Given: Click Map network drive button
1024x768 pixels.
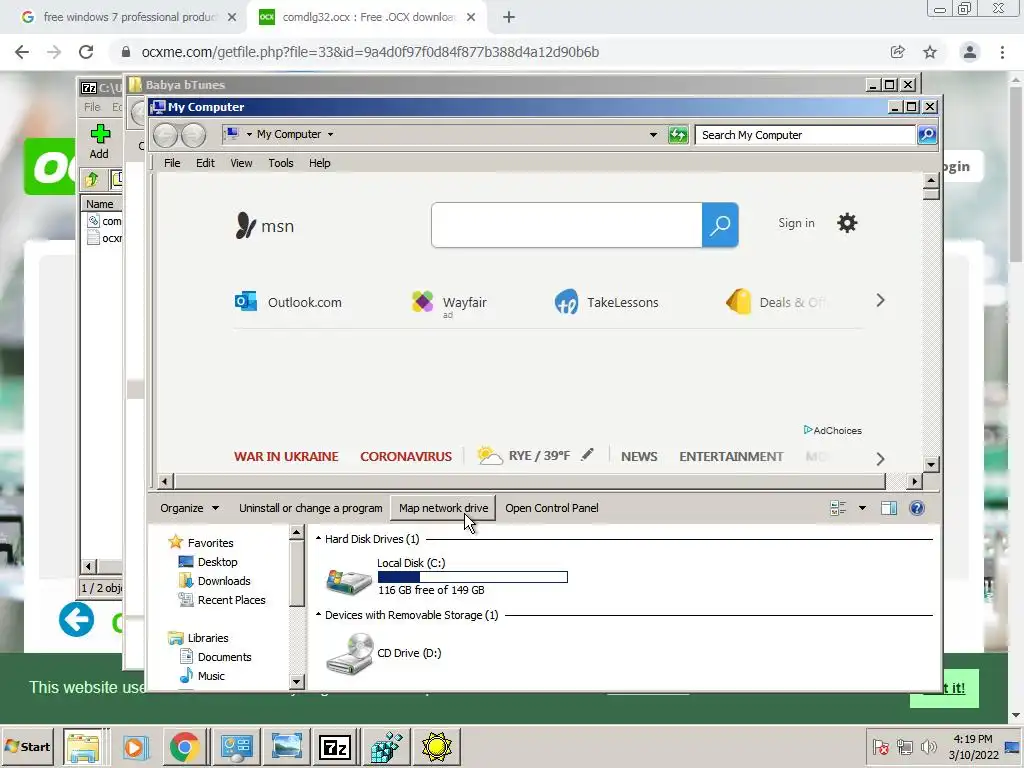Looking at the screenshot, I should [443, 508].
